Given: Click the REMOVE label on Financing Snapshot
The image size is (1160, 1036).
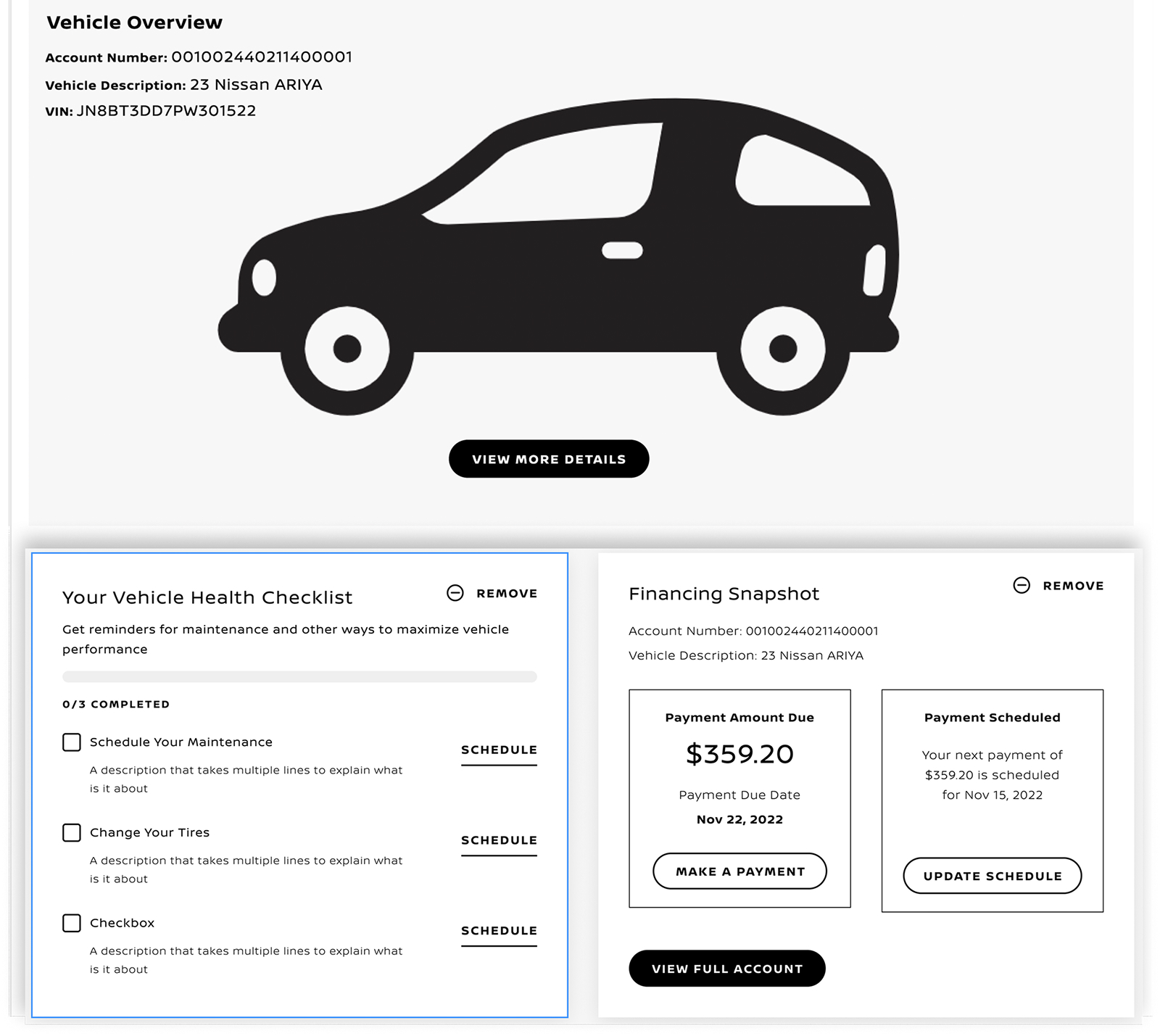Looking at the screenshot, I should click(x=1074, y=584).
